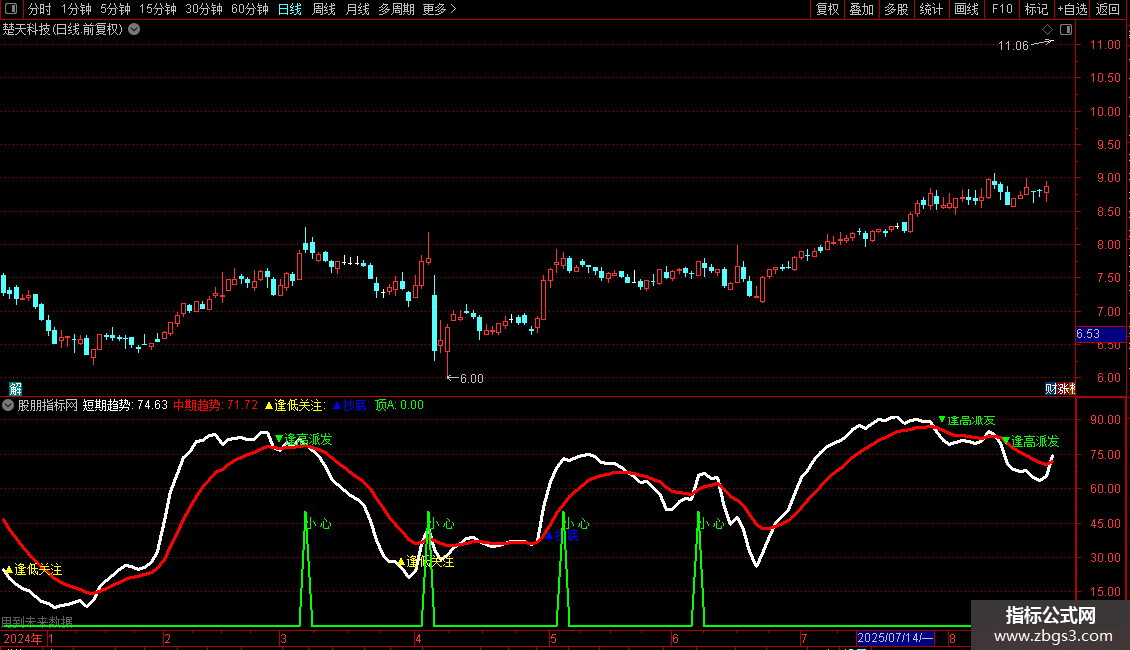
Task: Click month 3 on the time axis
Action: pyautogui.click(x=283, y=639)
